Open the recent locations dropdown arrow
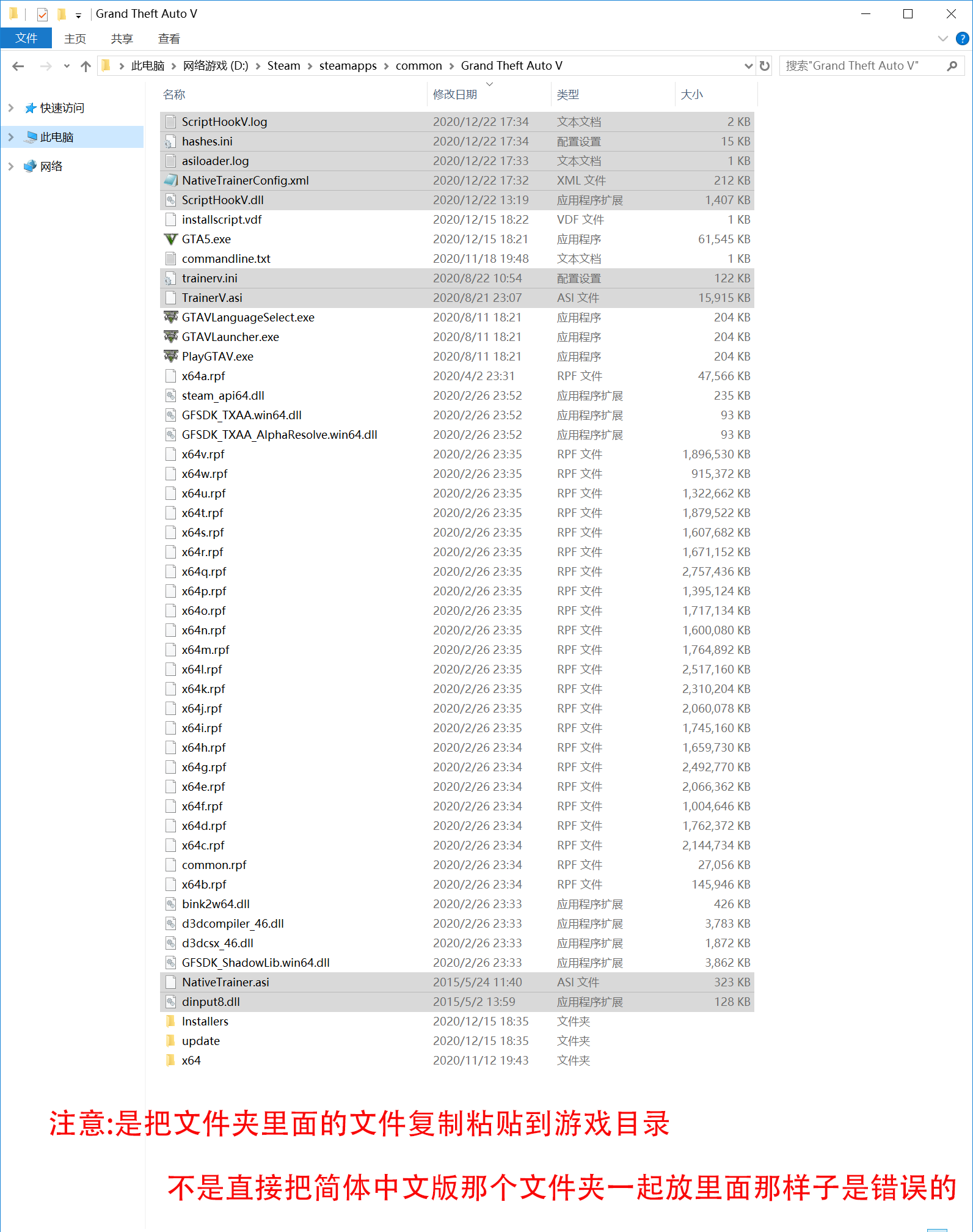 click(67, 66)
